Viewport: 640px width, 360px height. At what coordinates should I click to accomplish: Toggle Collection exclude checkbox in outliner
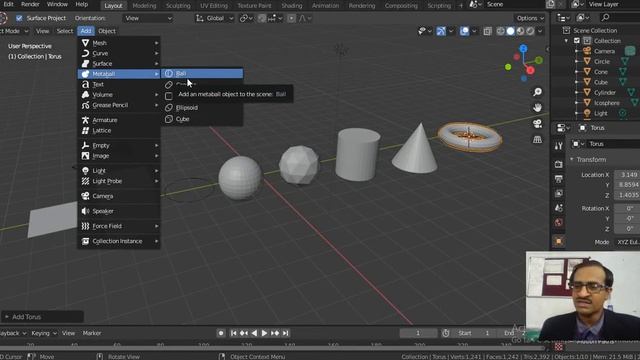pos(577,41)
